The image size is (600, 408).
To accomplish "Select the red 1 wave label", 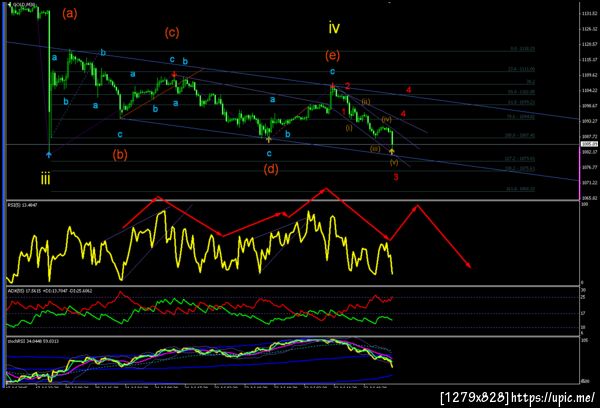I will [344, 111].
